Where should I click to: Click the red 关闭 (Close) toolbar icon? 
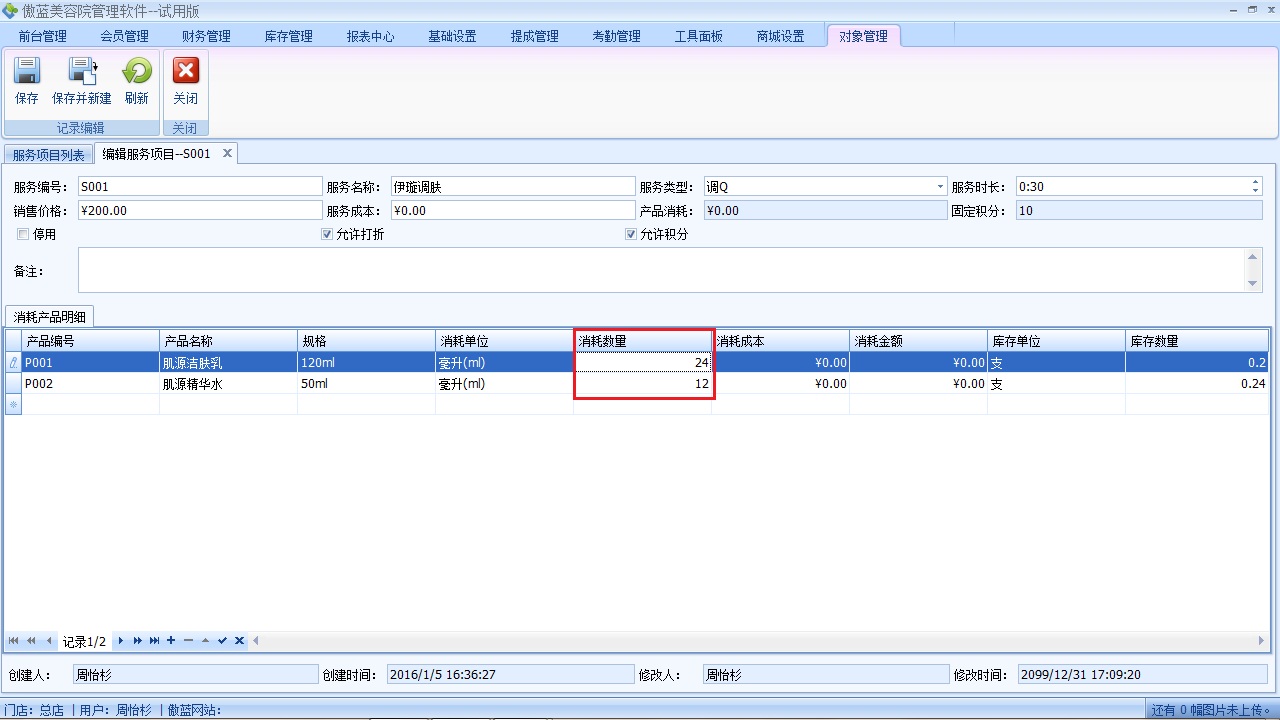click(x=185, y=80)
